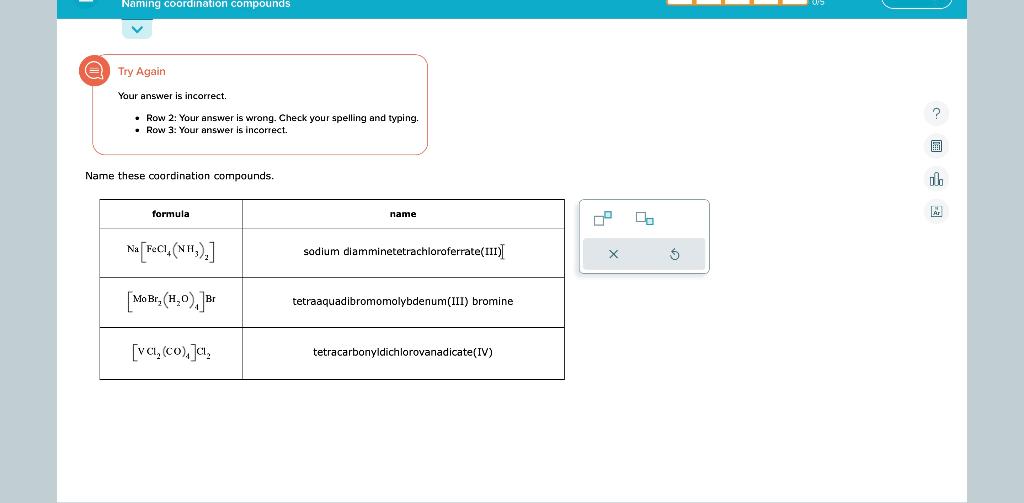
Task: Open the help question mark icon
Action: [936, 114]
